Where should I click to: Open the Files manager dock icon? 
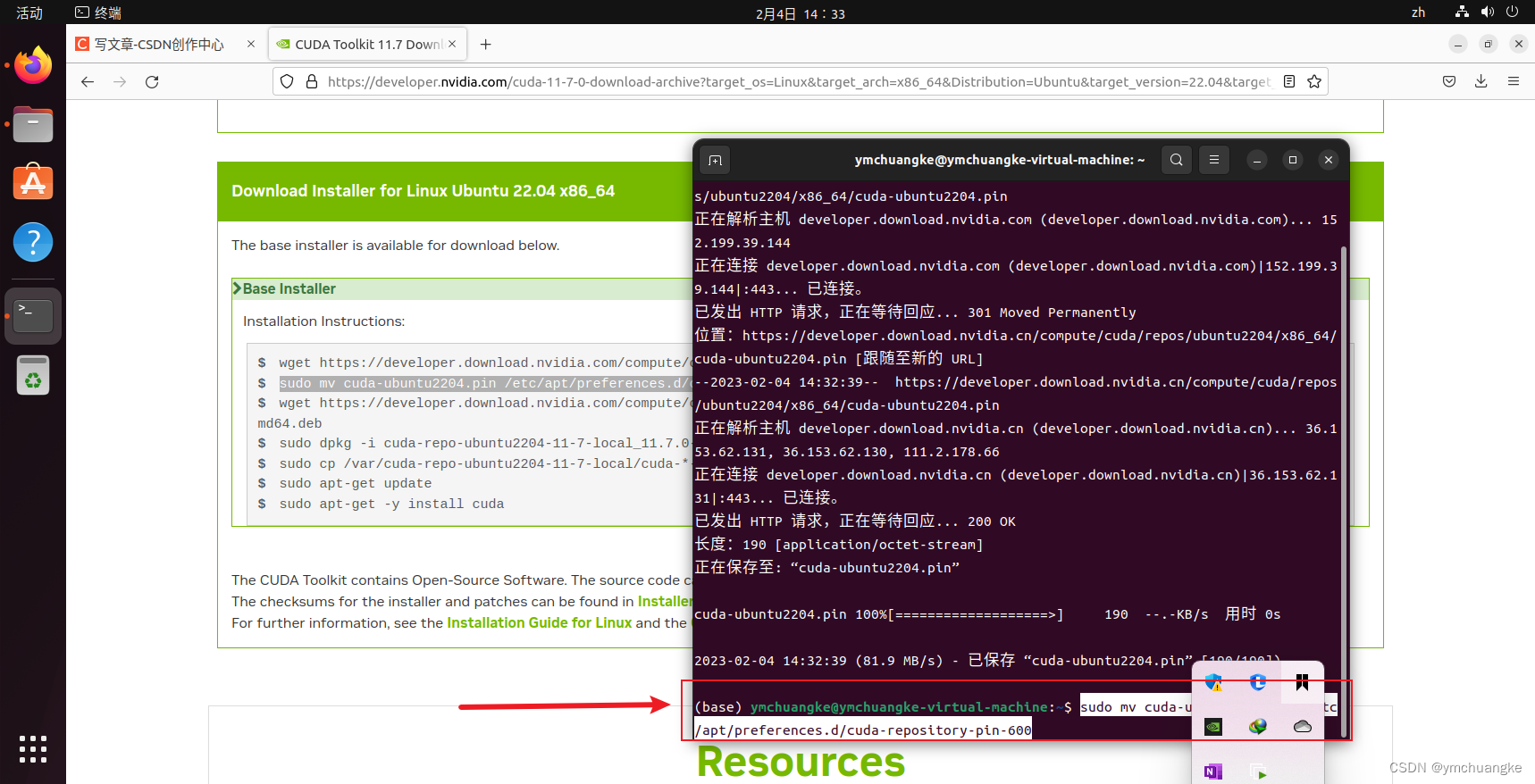(x=33, y=124)
